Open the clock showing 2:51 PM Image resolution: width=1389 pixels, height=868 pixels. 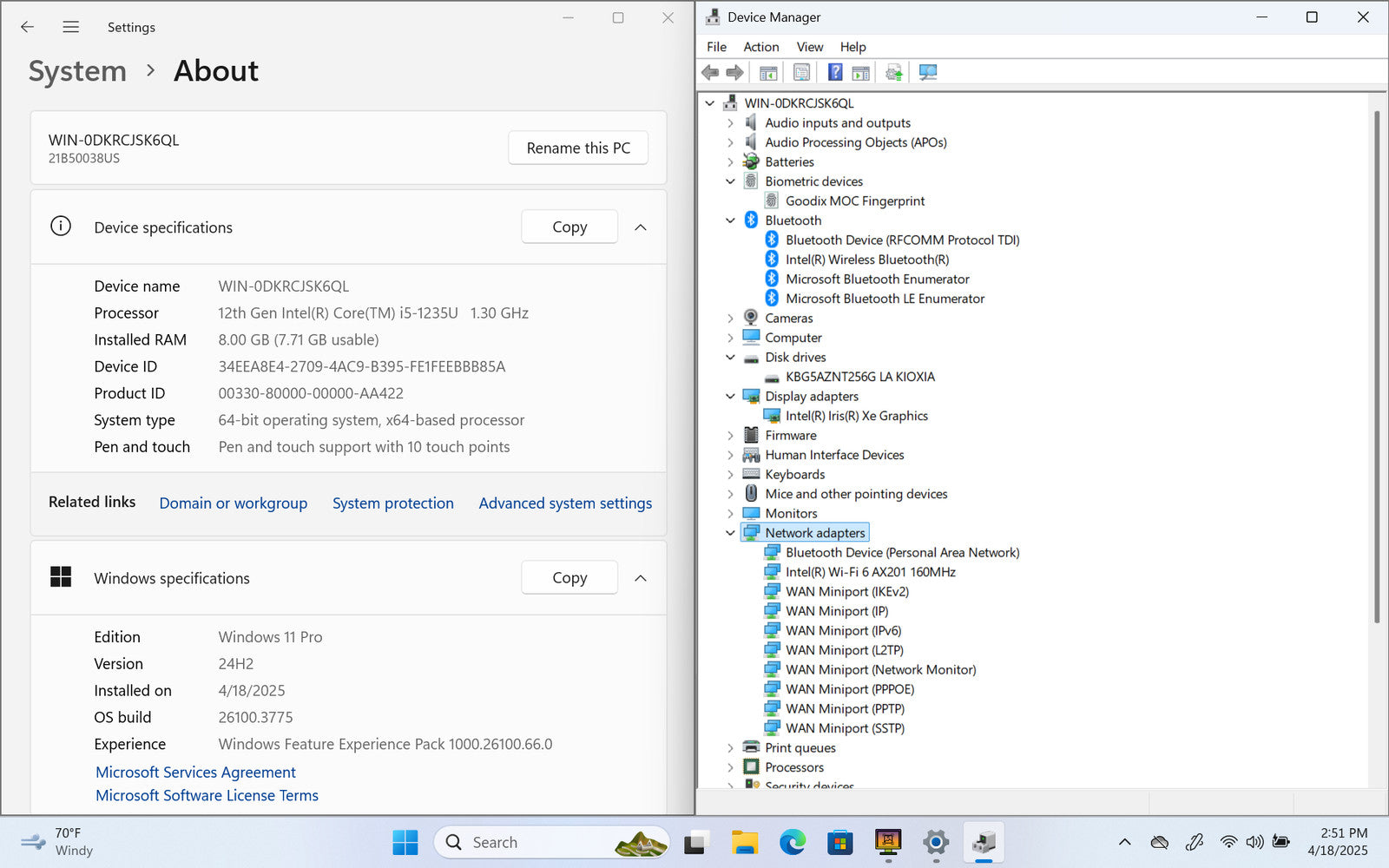click(x=1338, y=842)
